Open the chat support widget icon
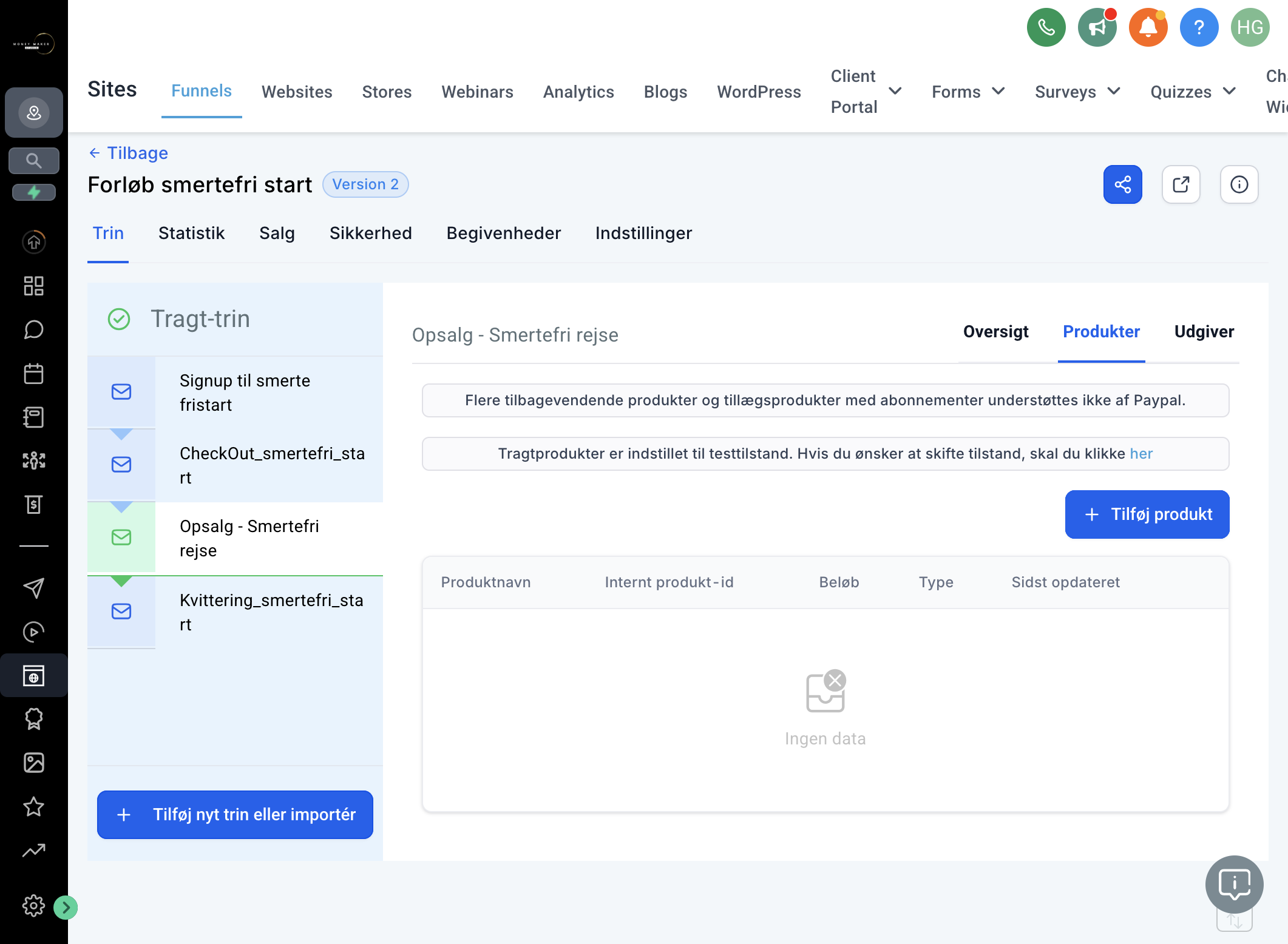The width and height of the screenshot is (1288, 944). point(1234,884)
